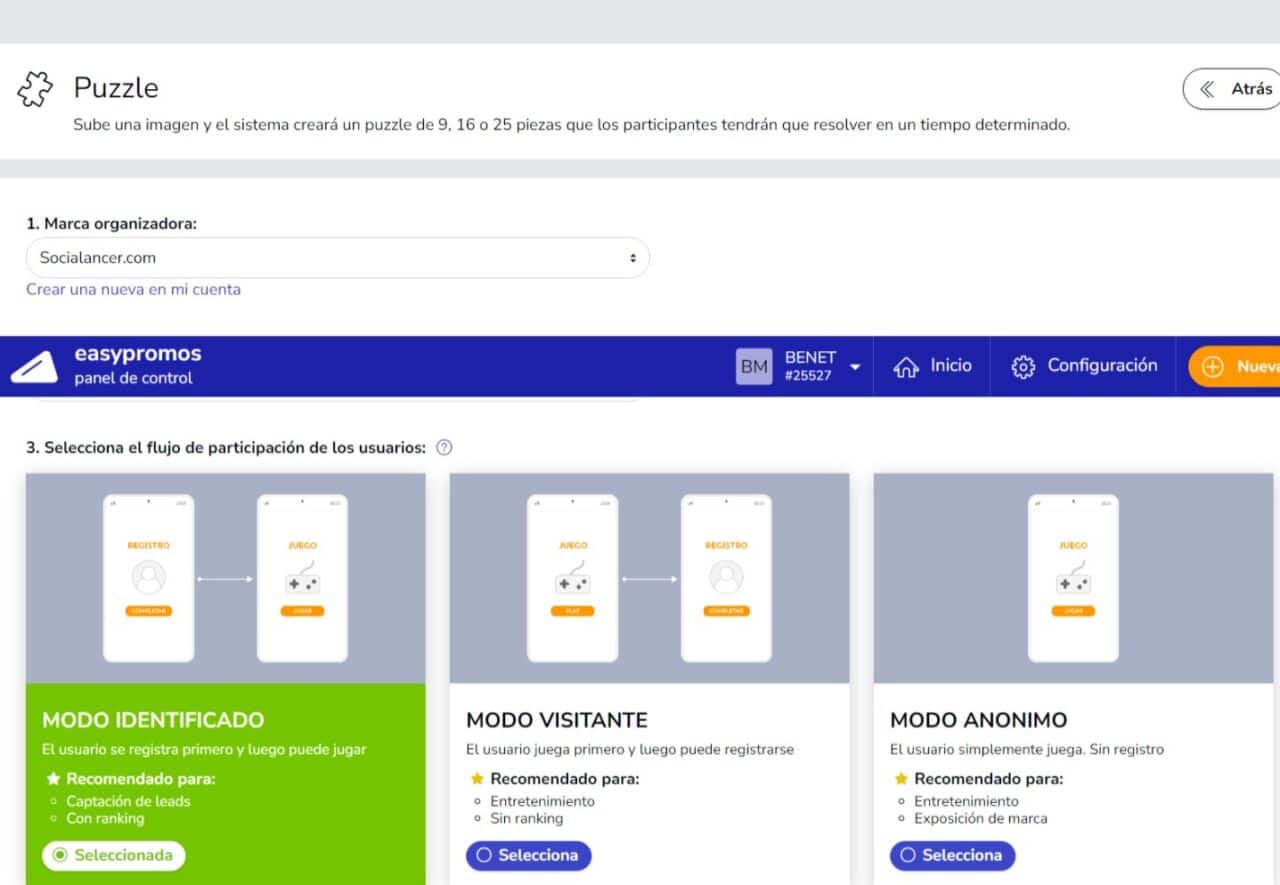This screenshot has height=885, width=1280.
Task: Click the Modo Identificado illustration
Action: click(x=225, y=578)
